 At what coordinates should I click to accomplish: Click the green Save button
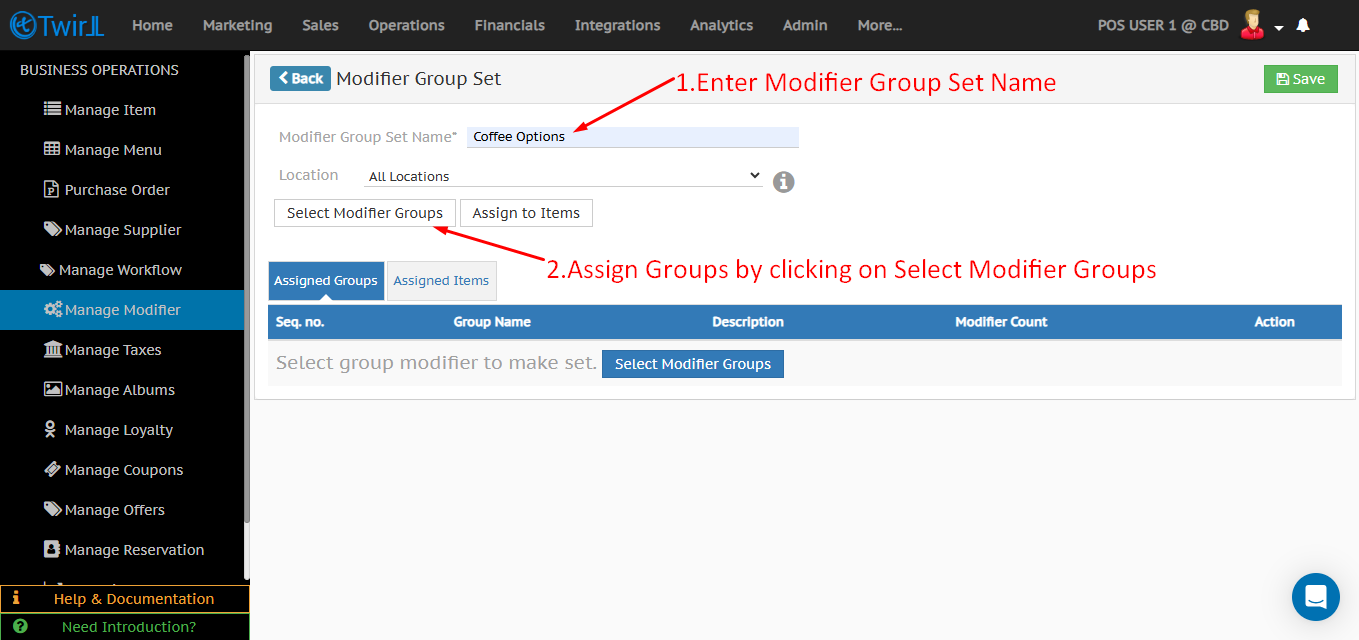pyautogui.click(x=1300, y=79)
